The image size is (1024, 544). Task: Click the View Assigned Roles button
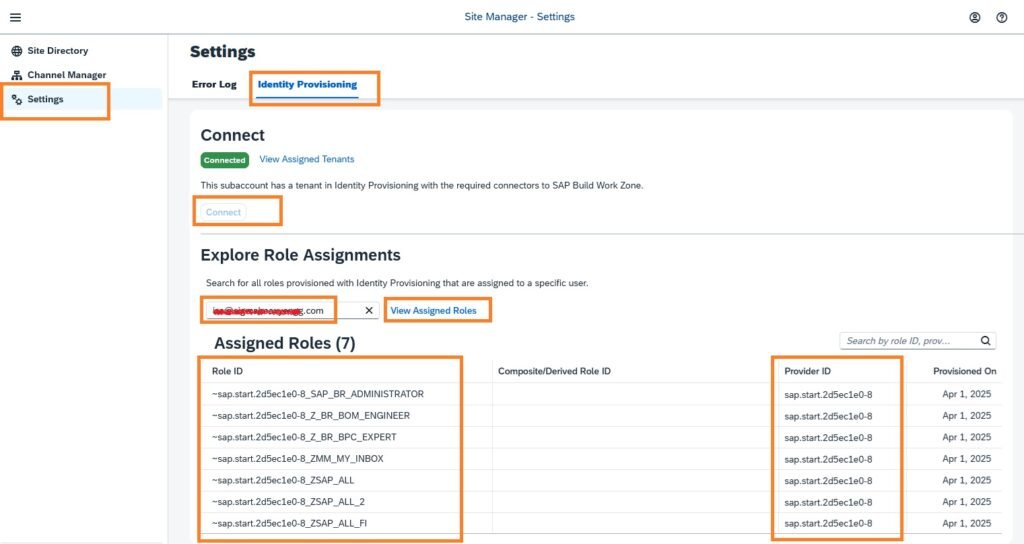(x=433, y=311)
